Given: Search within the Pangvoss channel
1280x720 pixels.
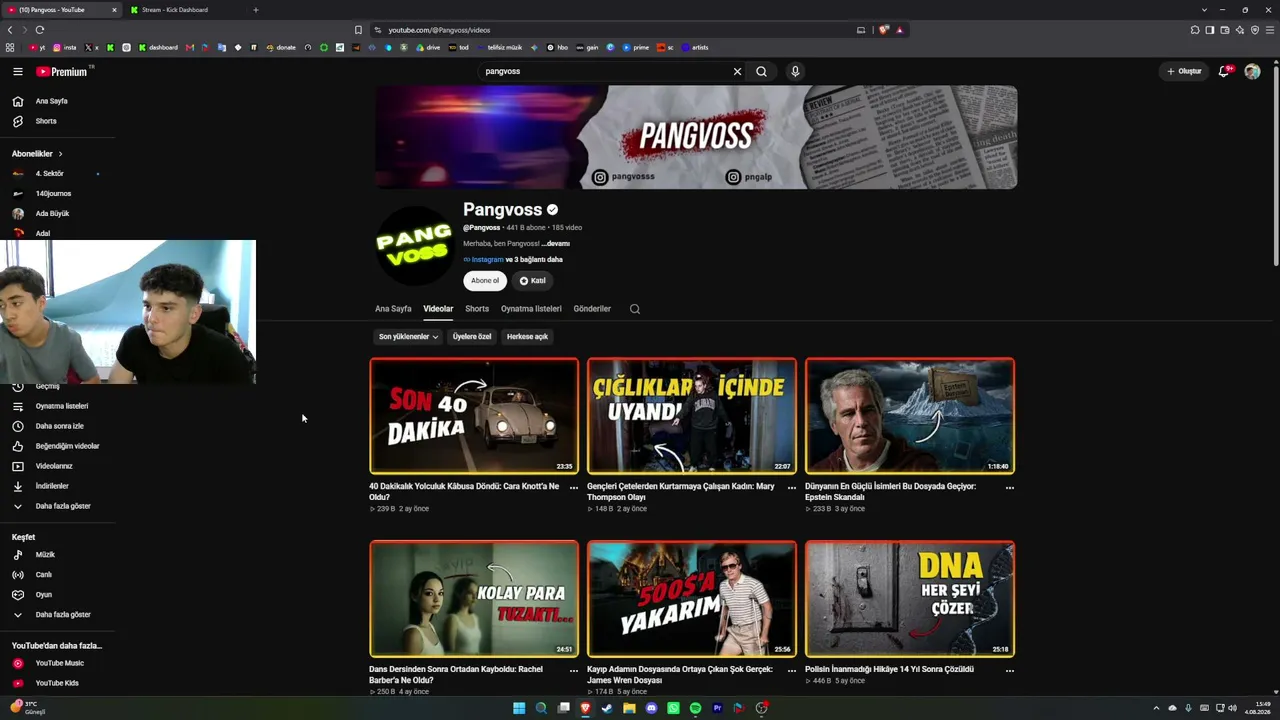Looking at the screenshot, I should point(634,309).
